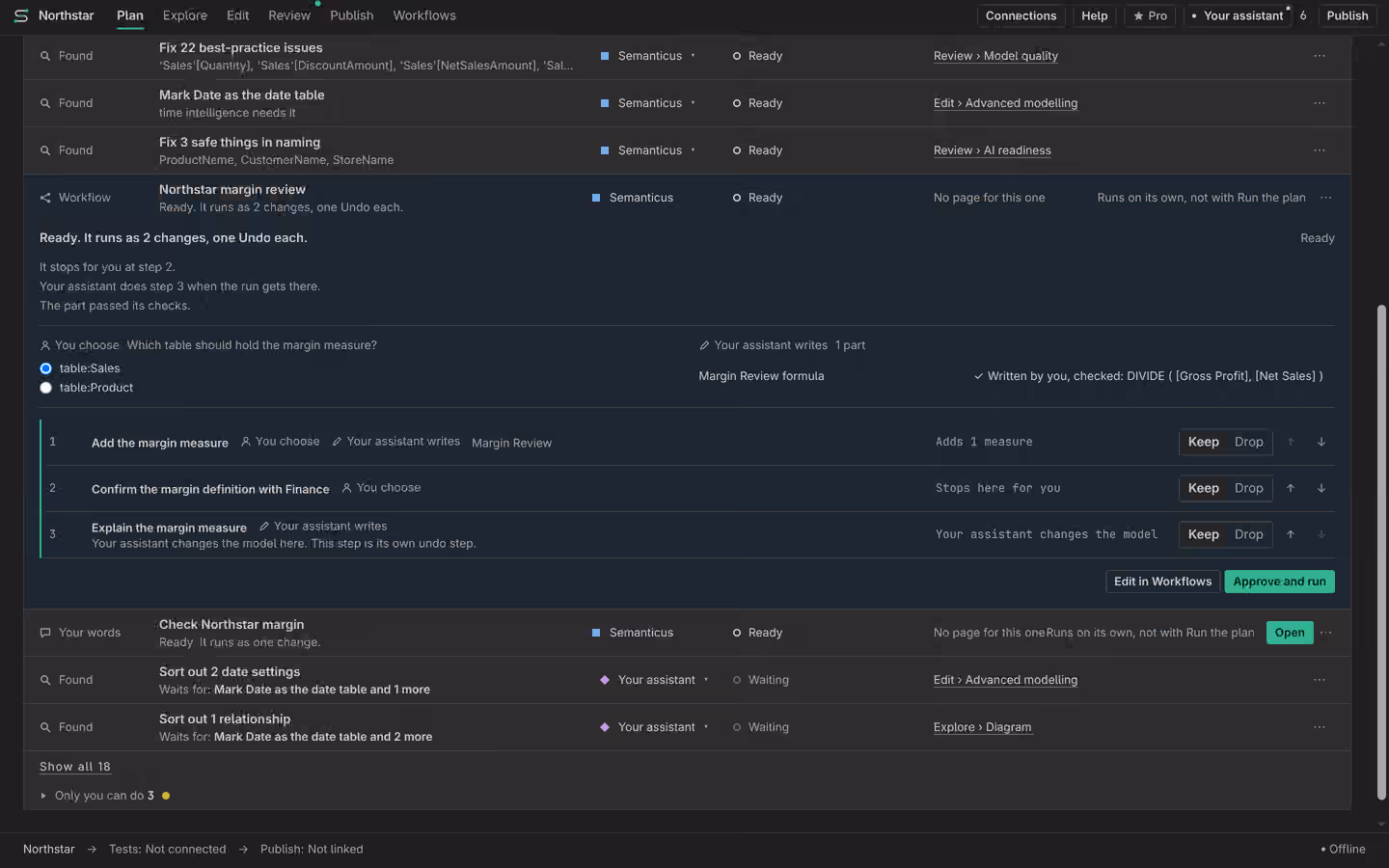
Task: Click the purple diamond in Sort out 1 relationship row
Action: tap(605, 727)
